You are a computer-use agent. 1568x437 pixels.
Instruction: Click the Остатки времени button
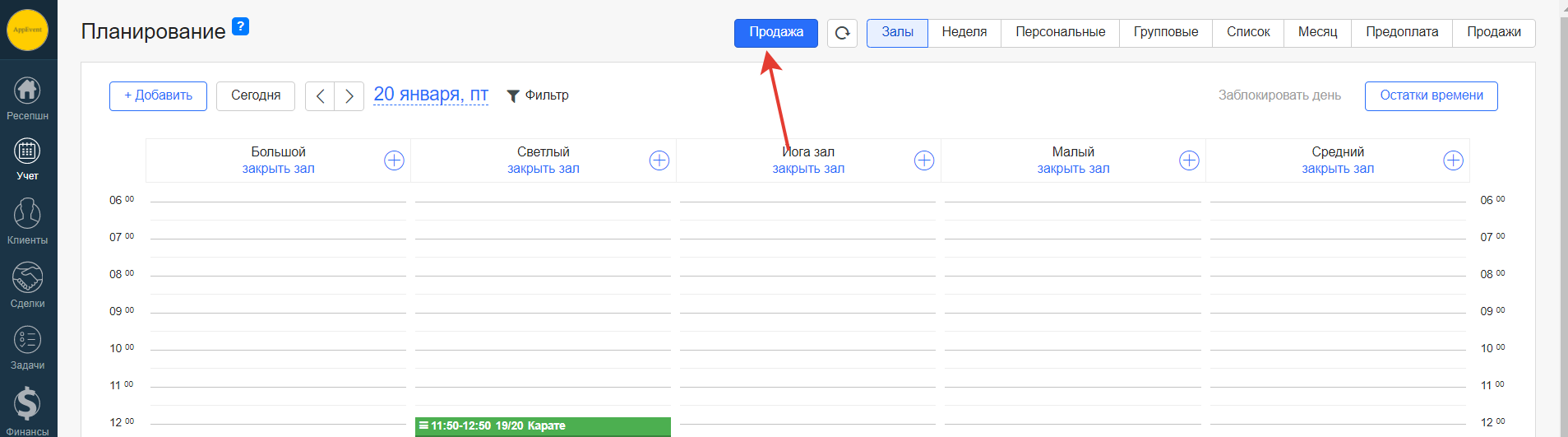click(1431, 95)
